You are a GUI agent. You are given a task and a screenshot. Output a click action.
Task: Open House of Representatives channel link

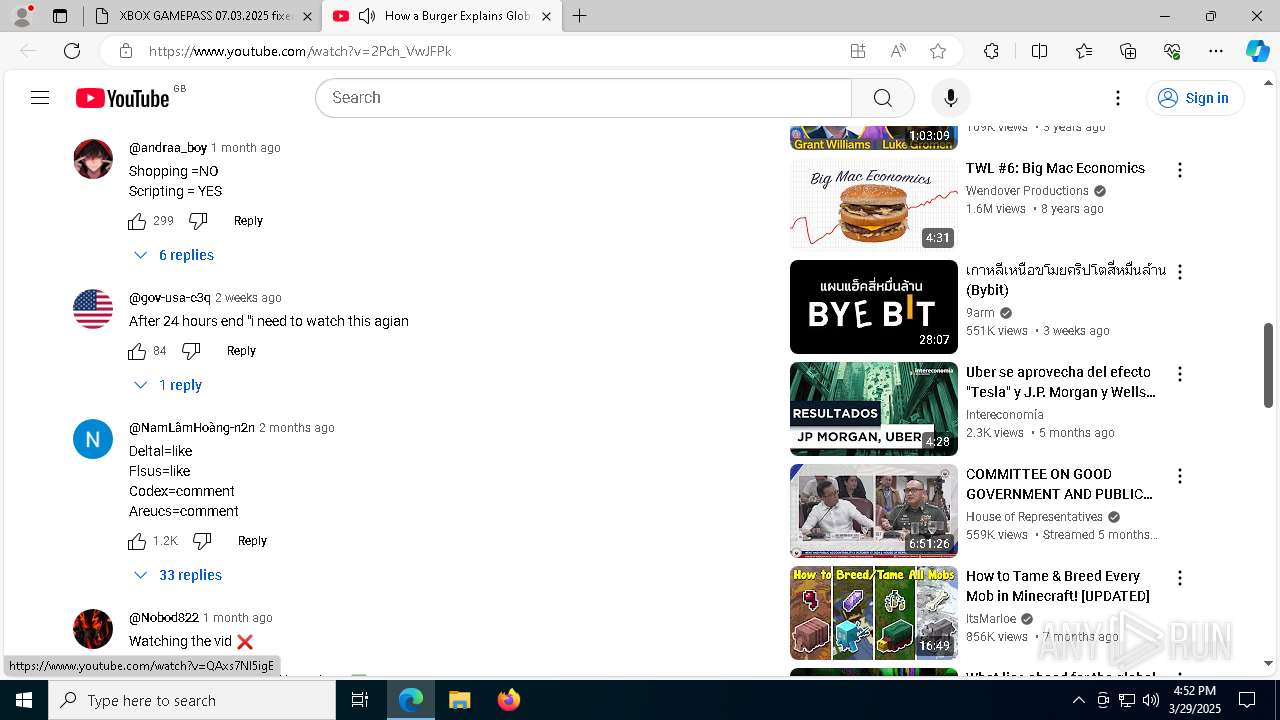(1034, 517)
